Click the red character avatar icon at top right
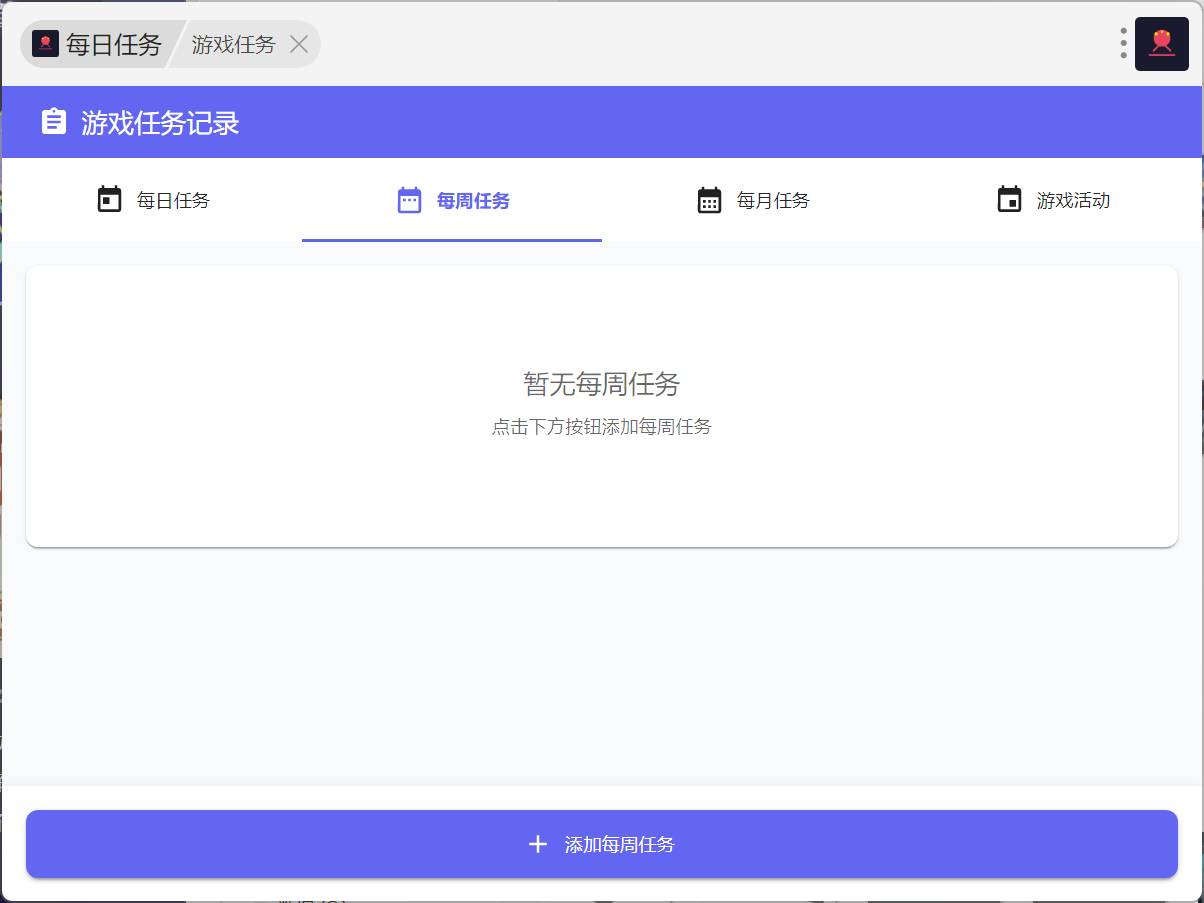 (x=1161, y=44)
